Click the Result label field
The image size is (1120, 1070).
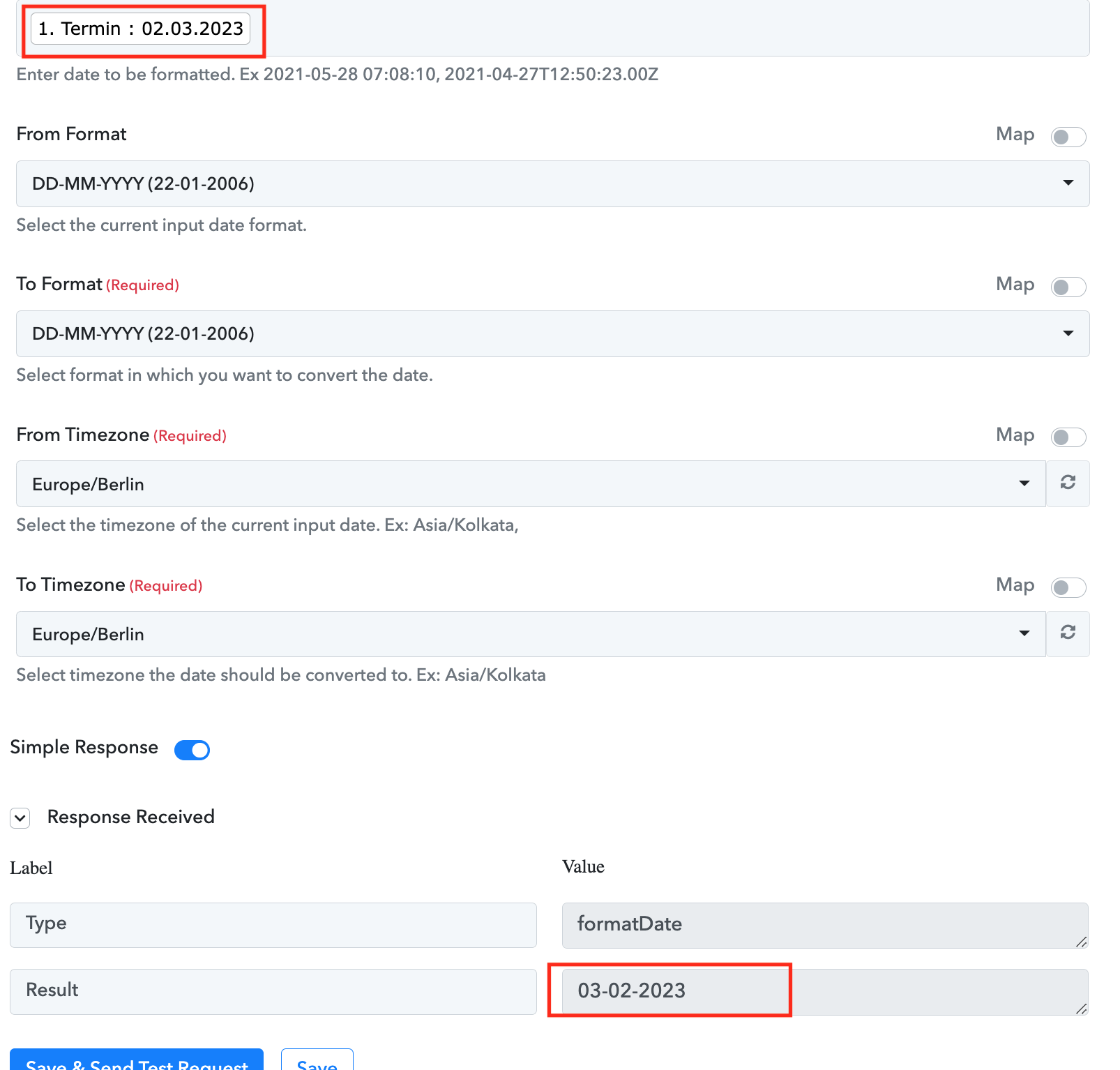273,990
